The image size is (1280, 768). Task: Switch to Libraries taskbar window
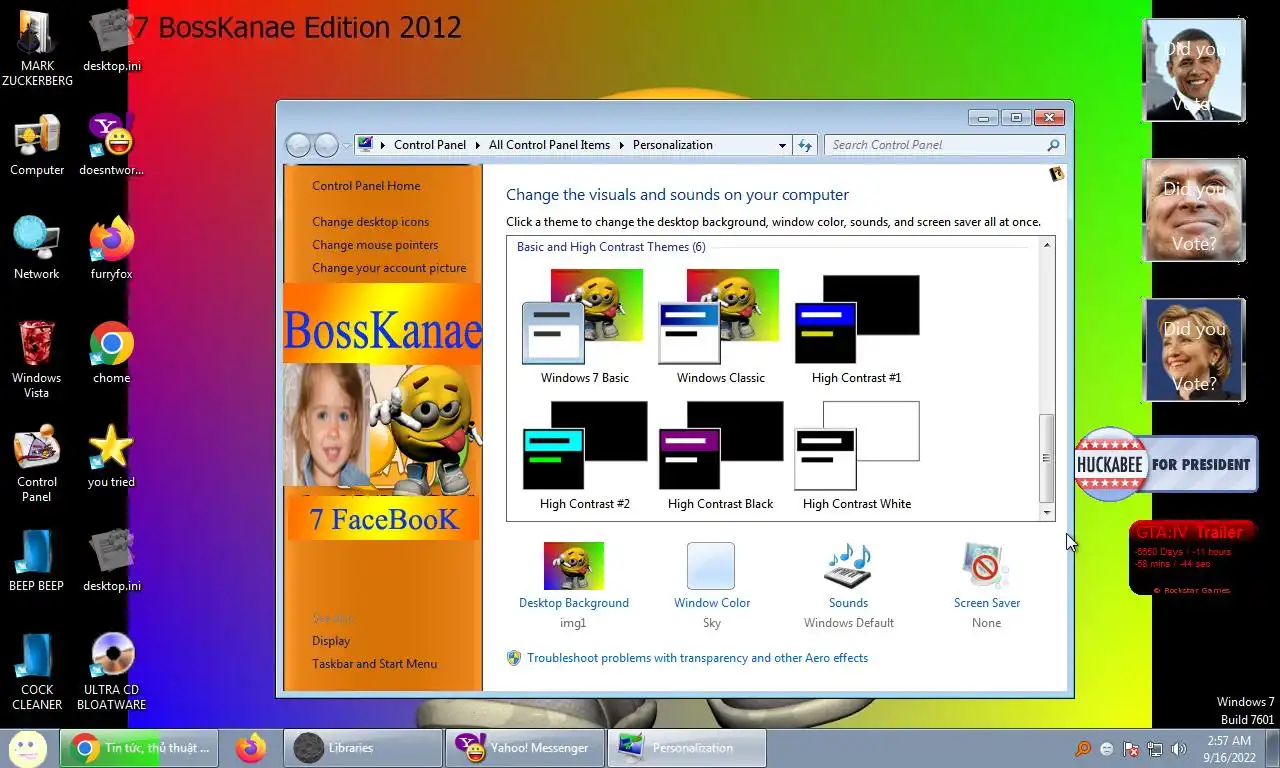[363, 748]
